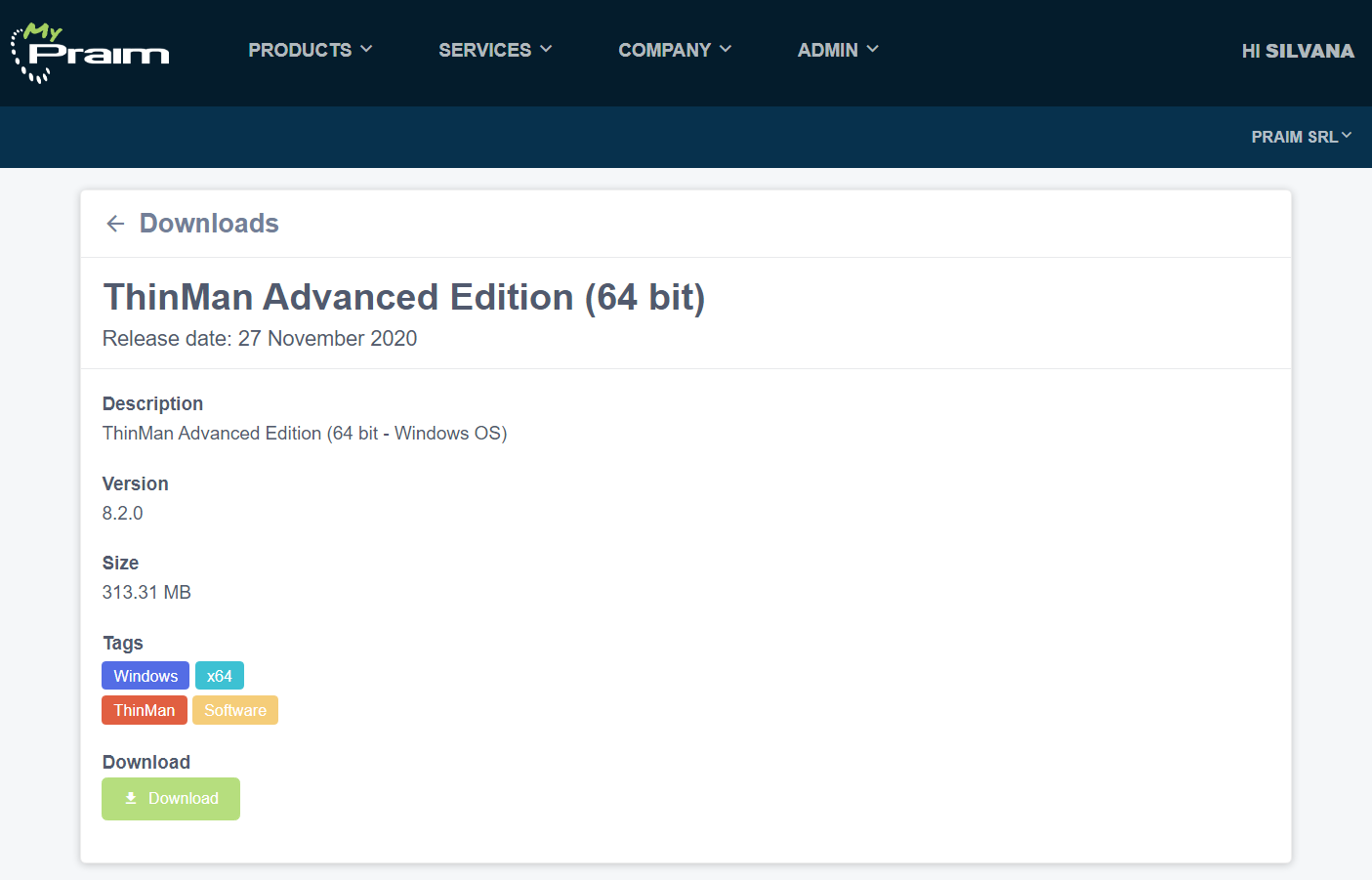Open the PRAIM SRL company dropdown

(1302, 137)
